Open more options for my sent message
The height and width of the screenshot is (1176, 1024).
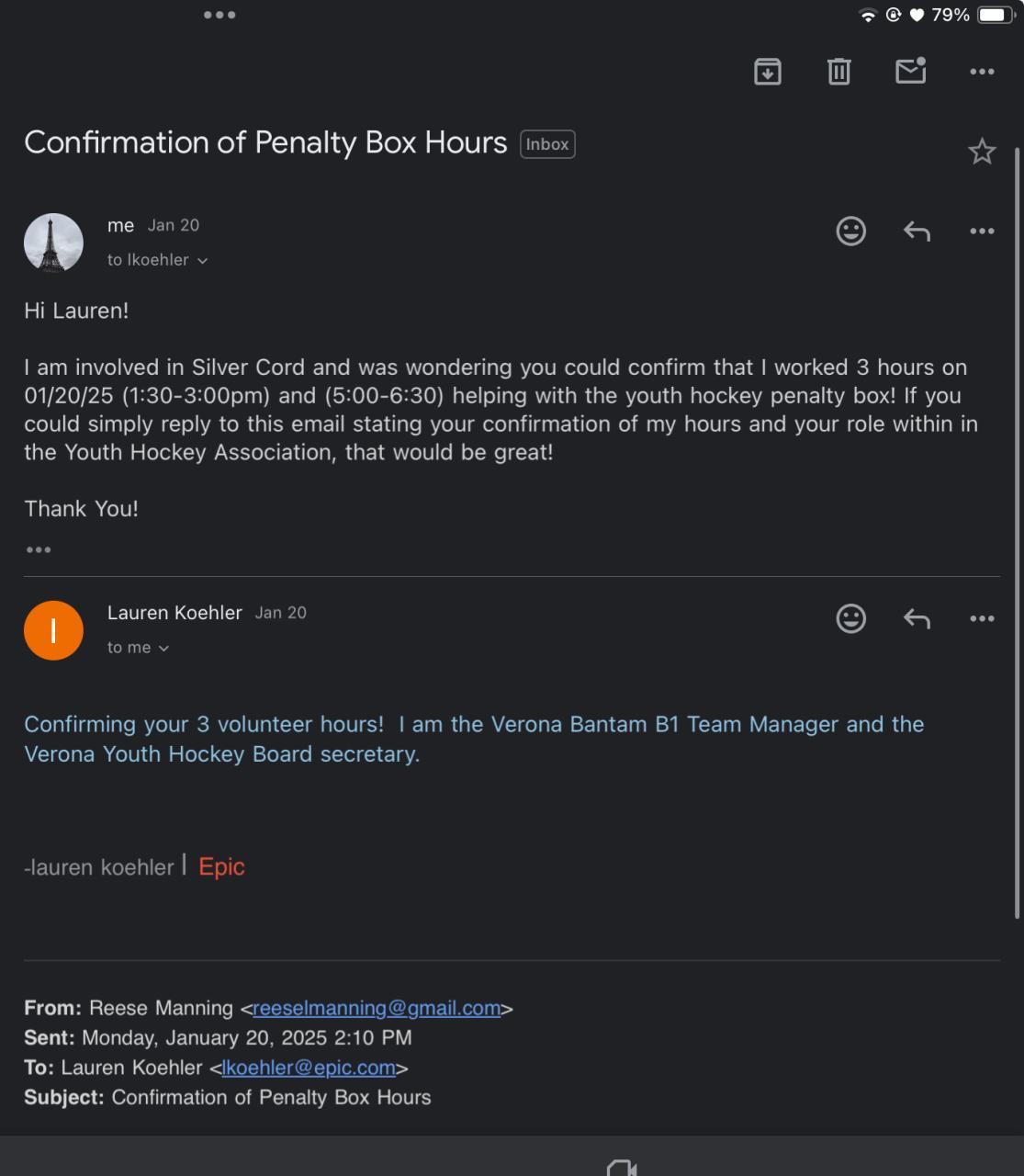click(982, 231)
